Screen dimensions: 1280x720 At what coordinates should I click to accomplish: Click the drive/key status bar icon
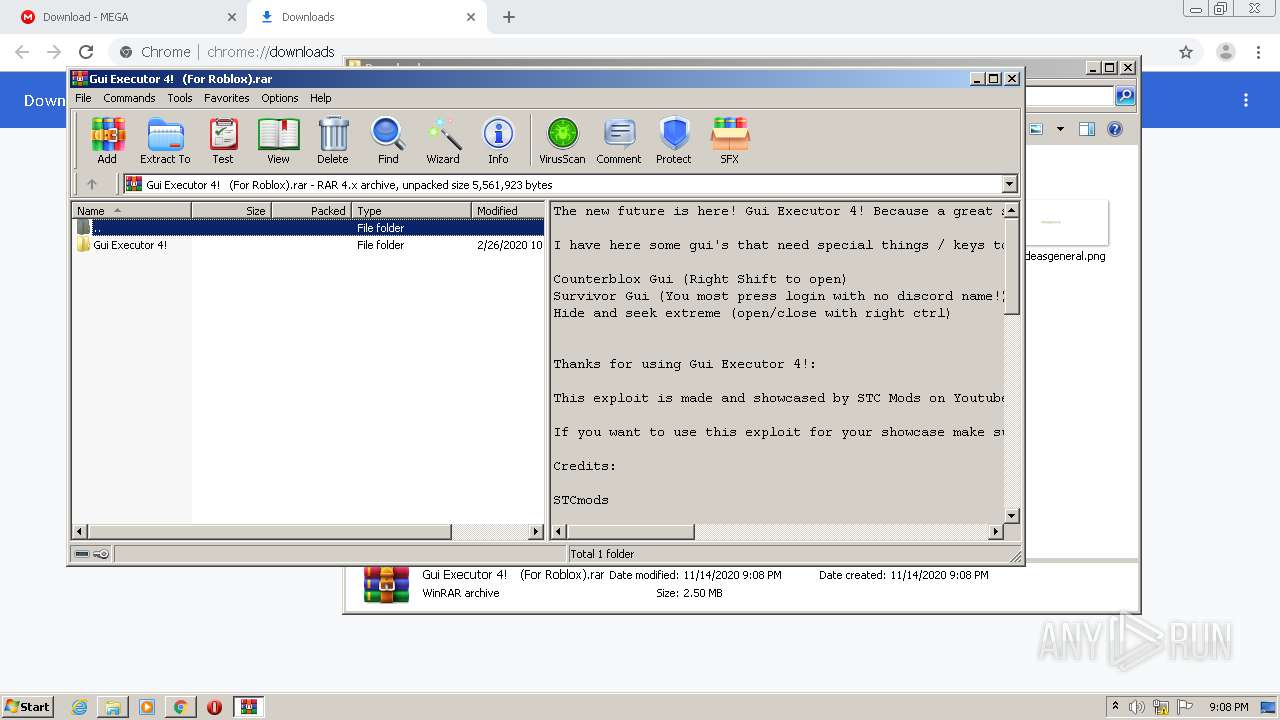pyautogui.click(x=92, y=554)
